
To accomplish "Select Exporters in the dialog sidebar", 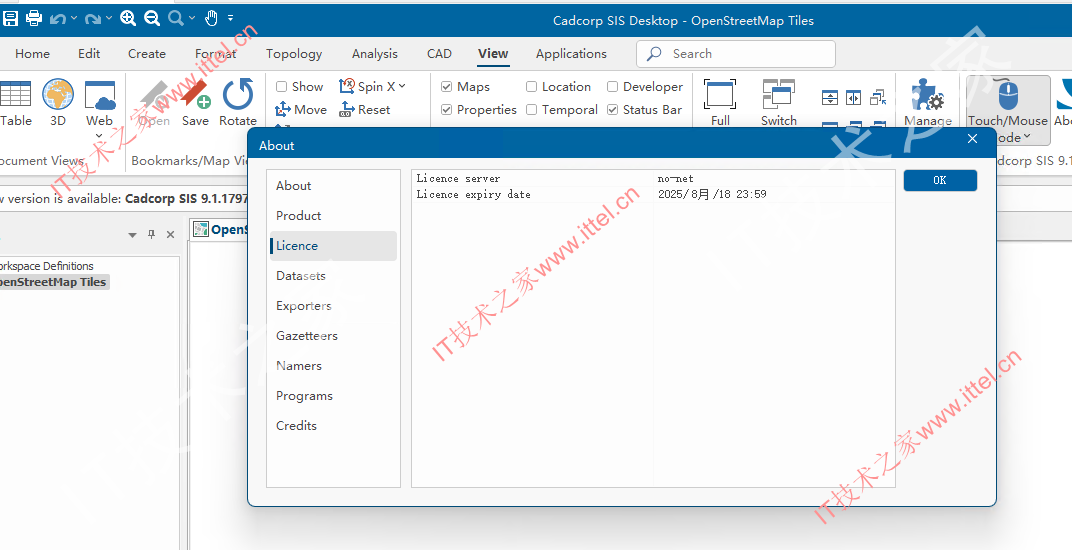I will point(334,306).
